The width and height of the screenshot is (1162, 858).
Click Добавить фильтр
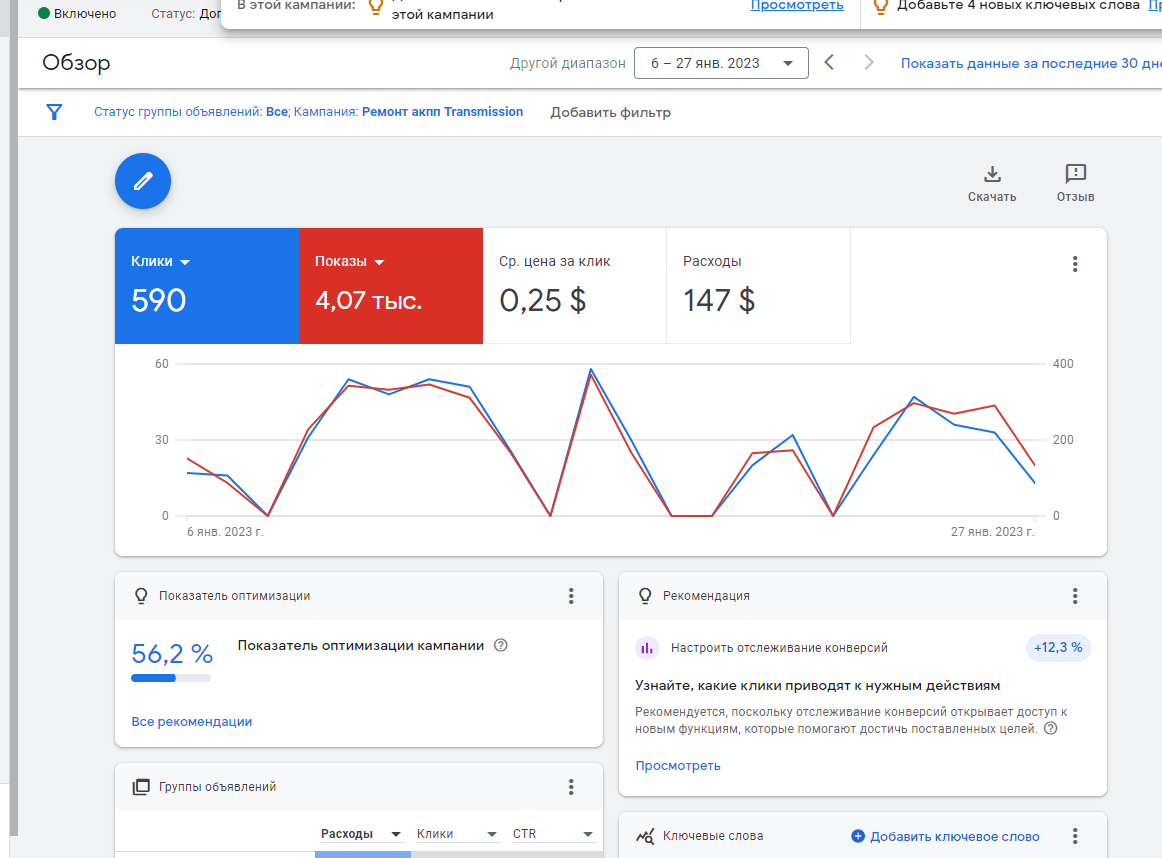click(611, 113)
